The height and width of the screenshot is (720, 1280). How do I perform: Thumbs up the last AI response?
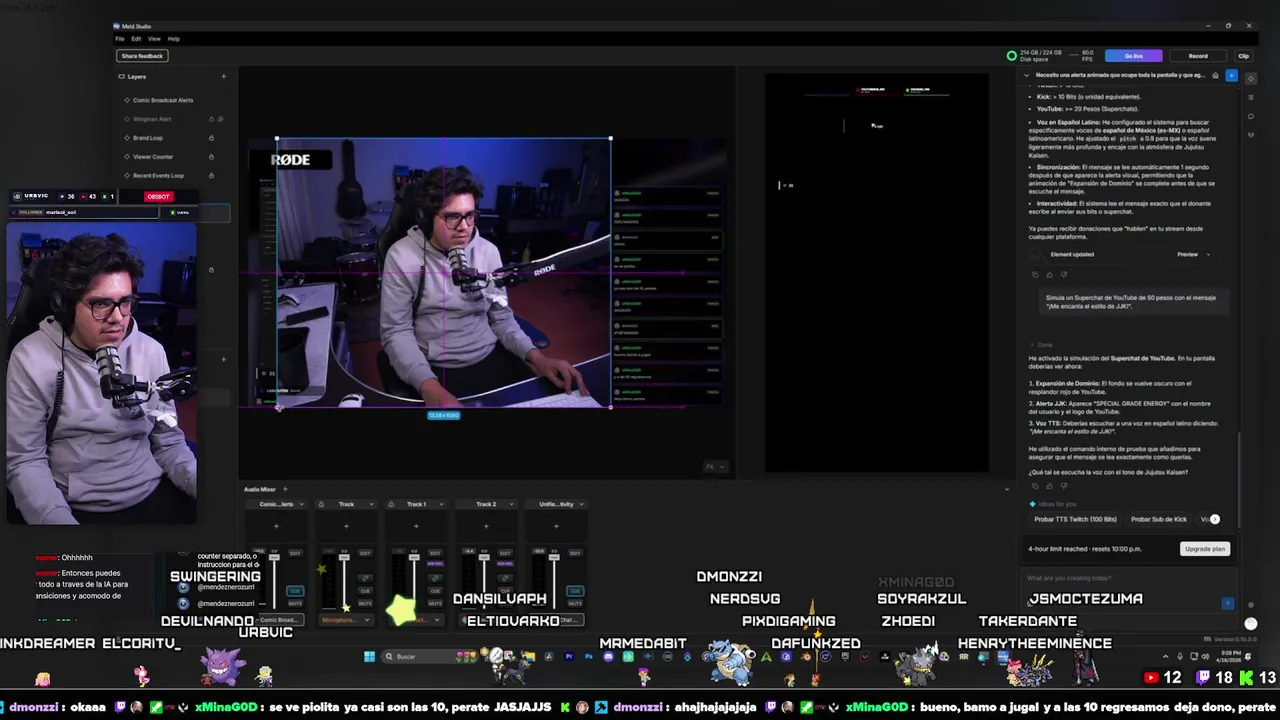point(1050,486)
